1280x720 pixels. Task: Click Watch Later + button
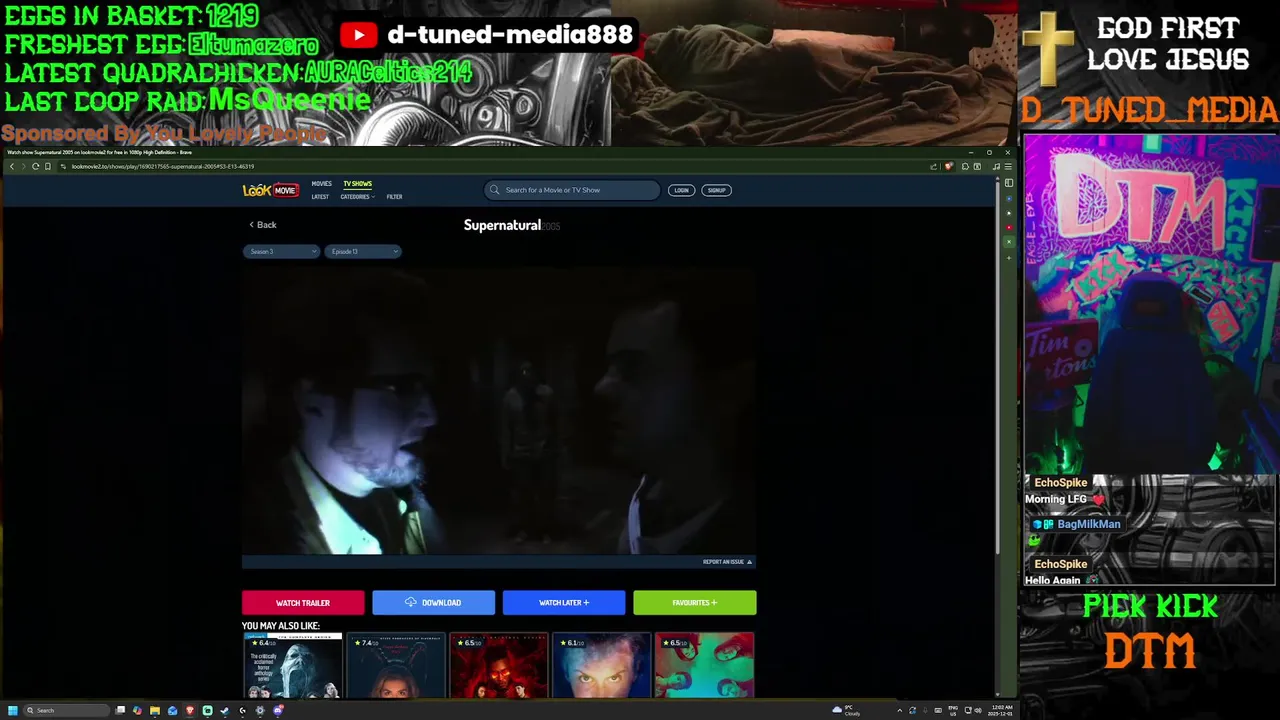(x=564, y=602)
